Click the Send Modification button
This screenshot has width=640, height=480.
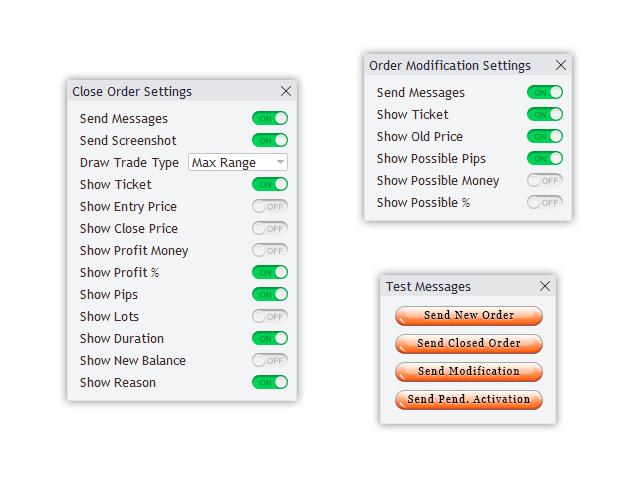(469, 371)
